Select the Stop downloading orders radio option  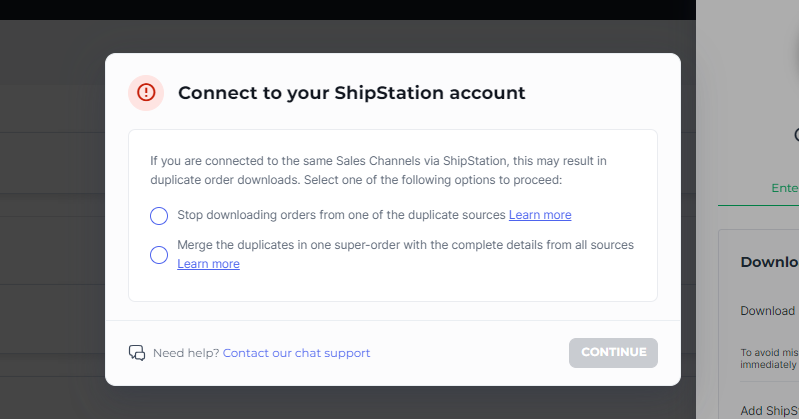(158, 216)
